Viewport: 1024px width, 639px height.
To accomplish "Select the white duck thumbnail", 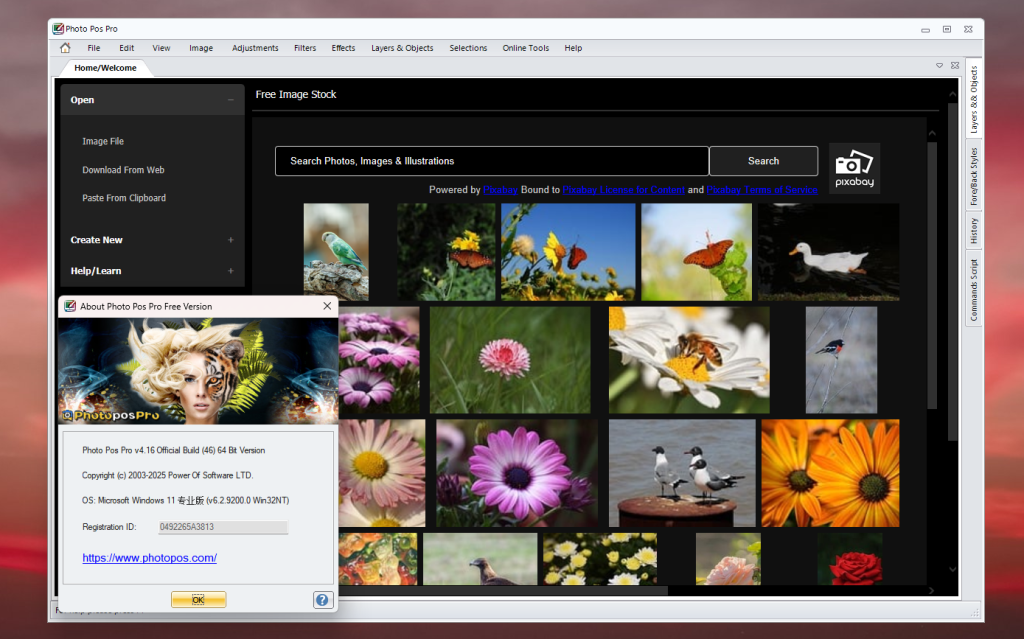I will pyautogui.click(x=828, y=252).
